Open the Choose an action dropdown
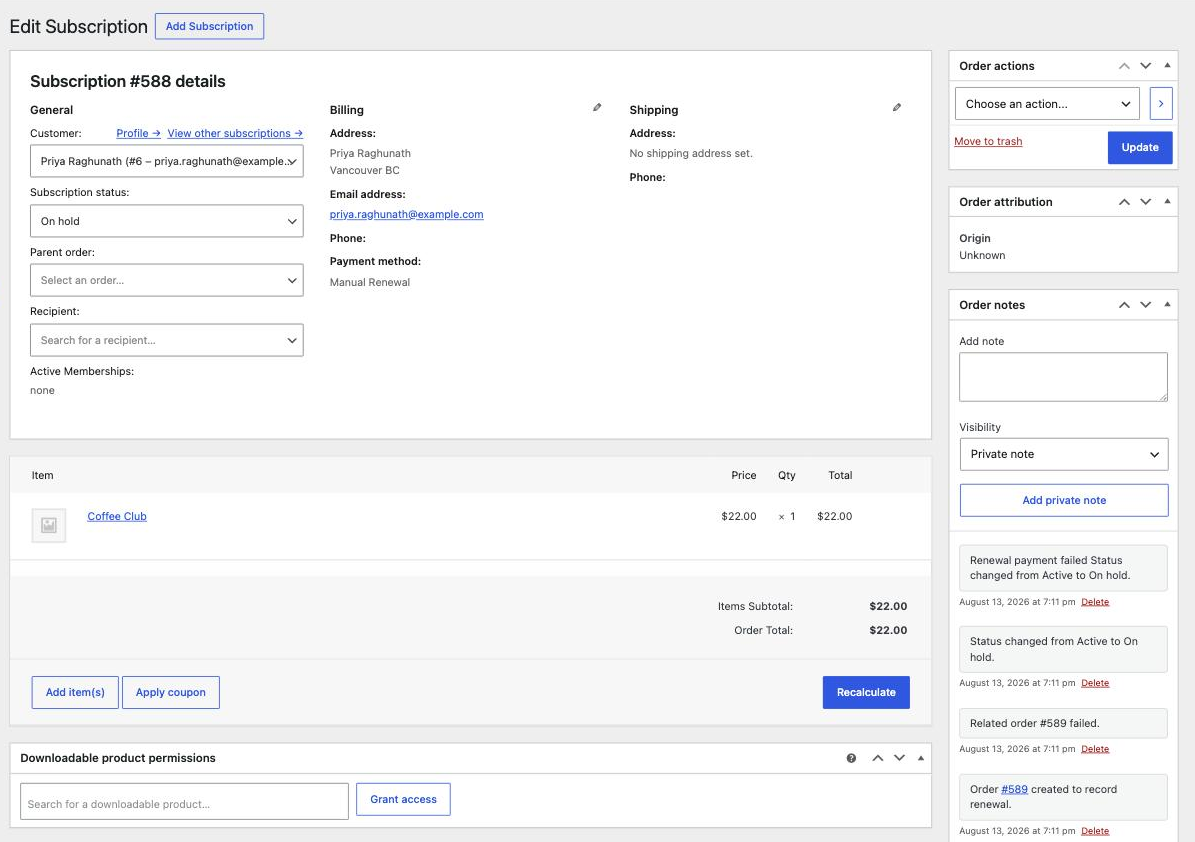Viewport: 1195px width, 842px height. click(1047, 104)
